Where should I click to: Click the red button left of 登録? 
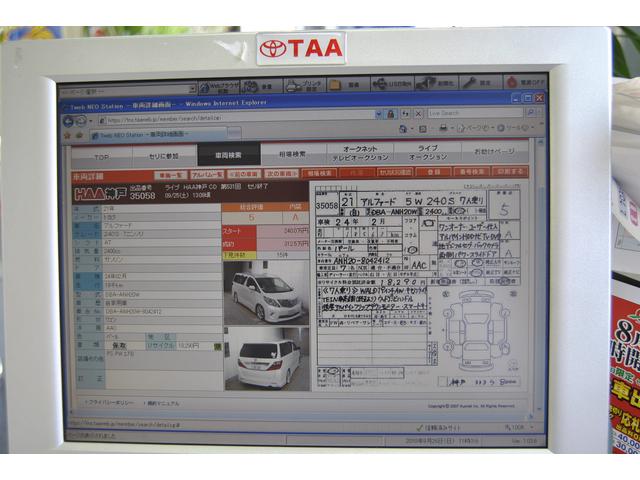pyautogui.click(x=396, y=172)
